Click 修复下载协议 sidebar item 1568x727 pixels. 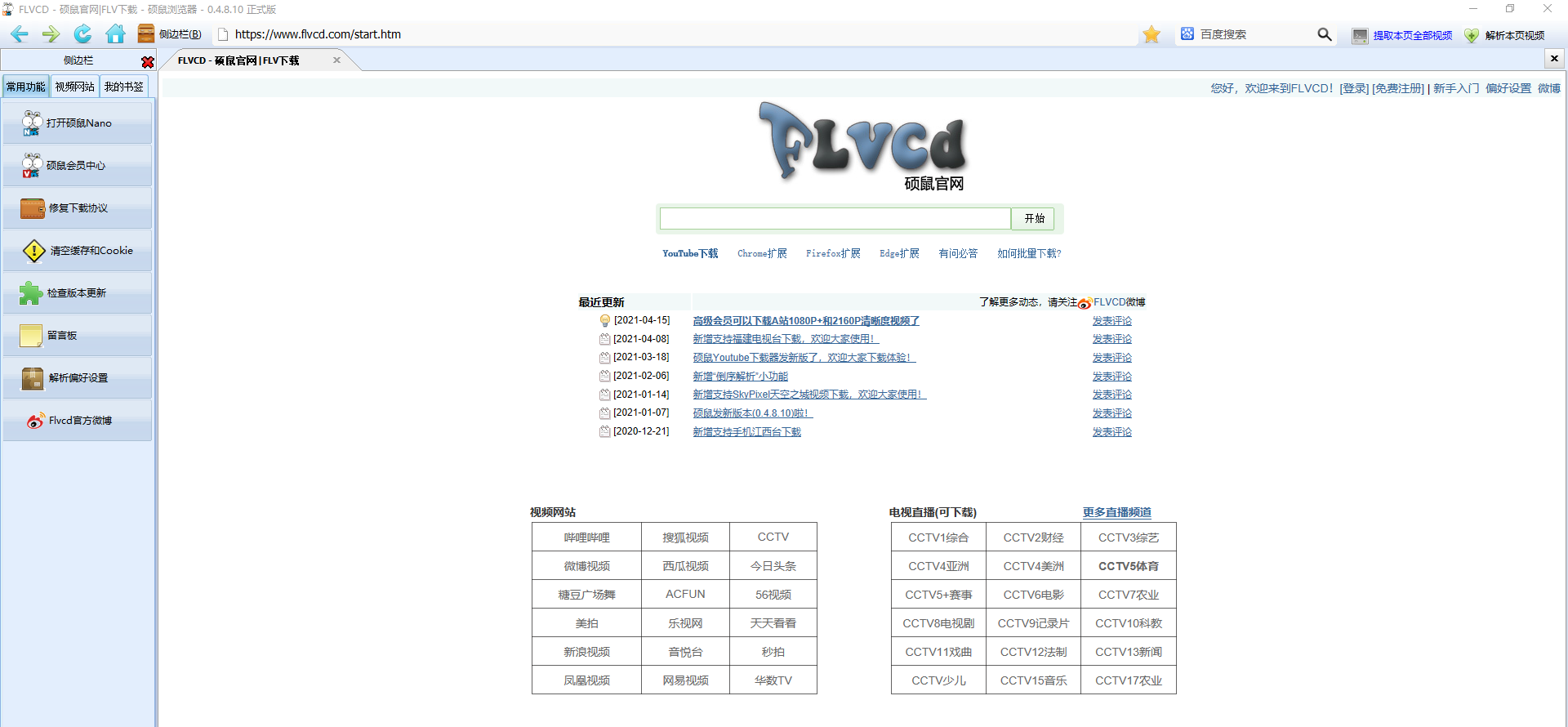pyautogui.click(x=78, y=208)
